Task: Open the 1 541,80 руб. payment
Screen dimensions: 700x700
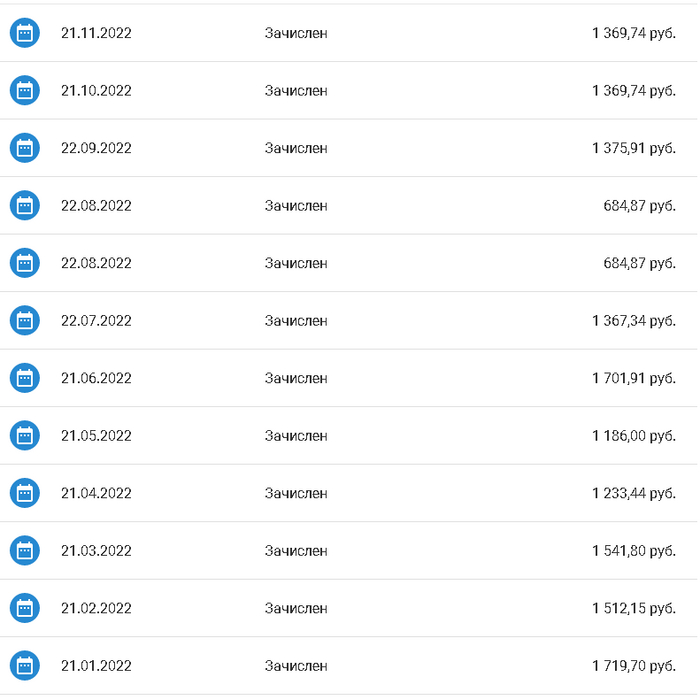Action: (x=349, y=550)
